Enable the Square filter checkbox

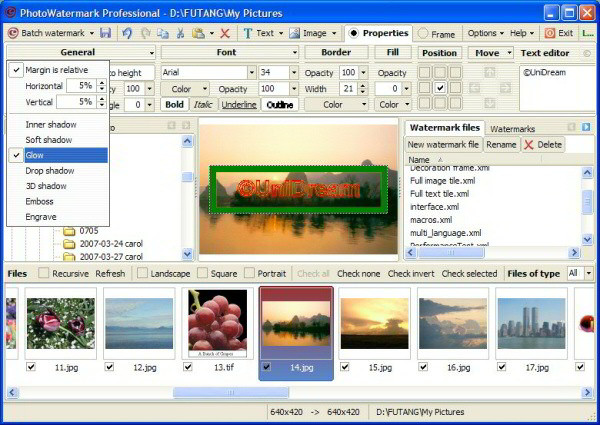coord(202,273)
